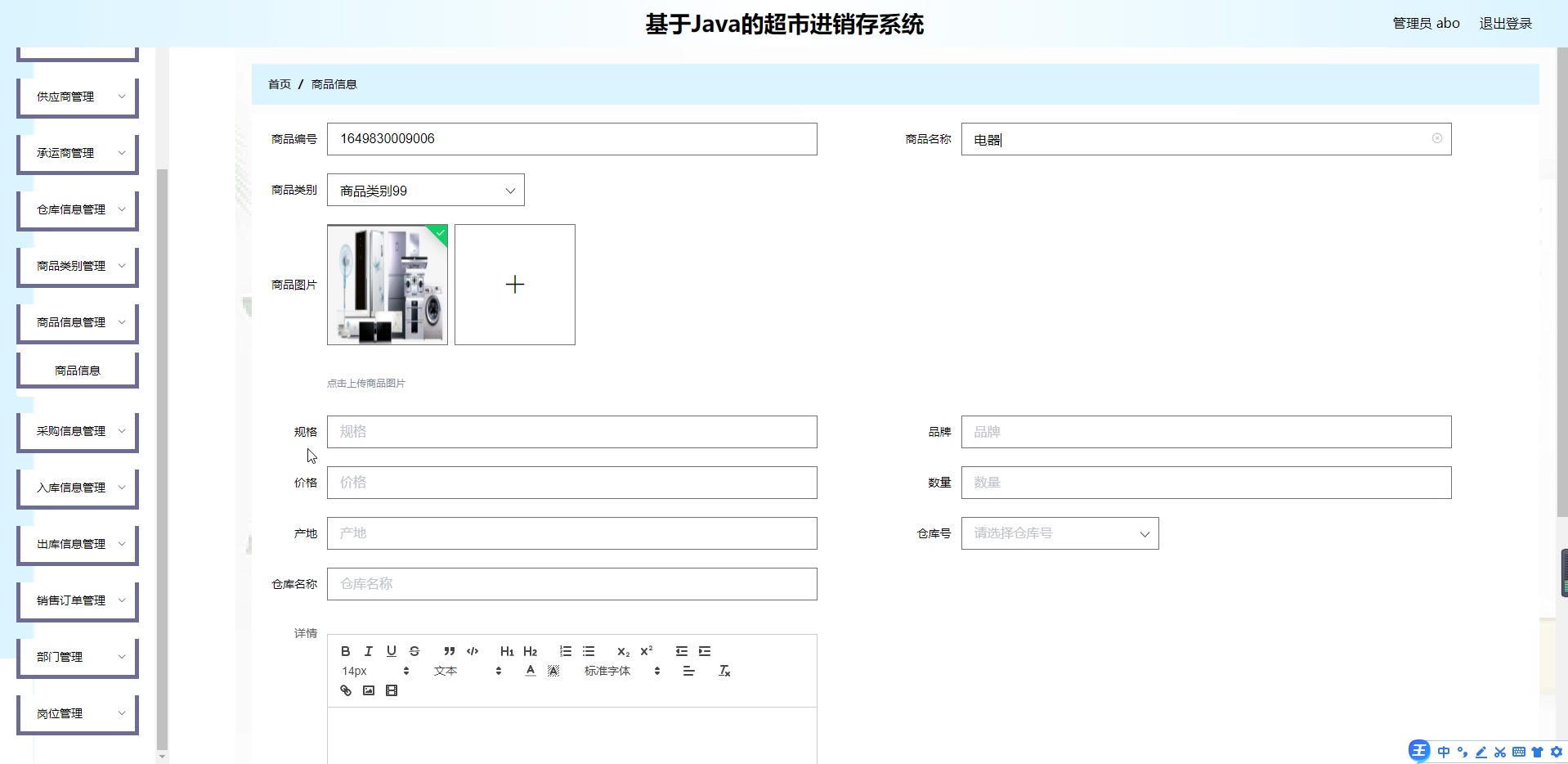Insert a code block in detail editor

[473, 651]
